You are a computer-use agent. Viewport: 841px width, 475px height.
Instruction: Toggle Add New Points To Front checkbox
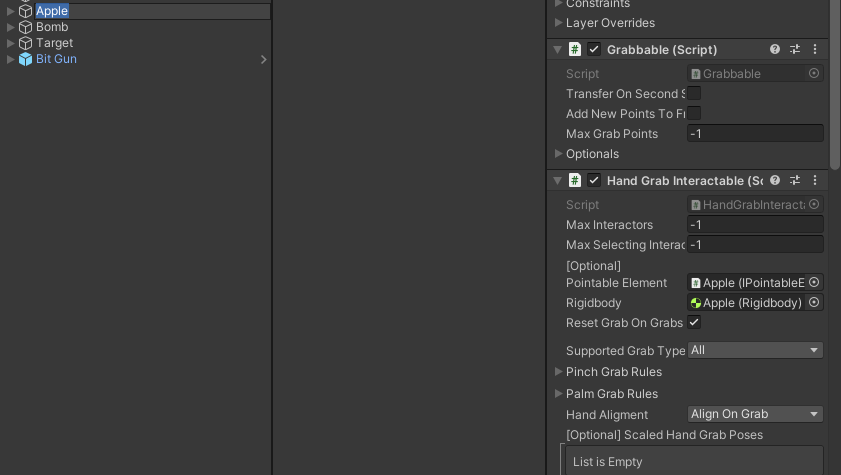[694, 113]
